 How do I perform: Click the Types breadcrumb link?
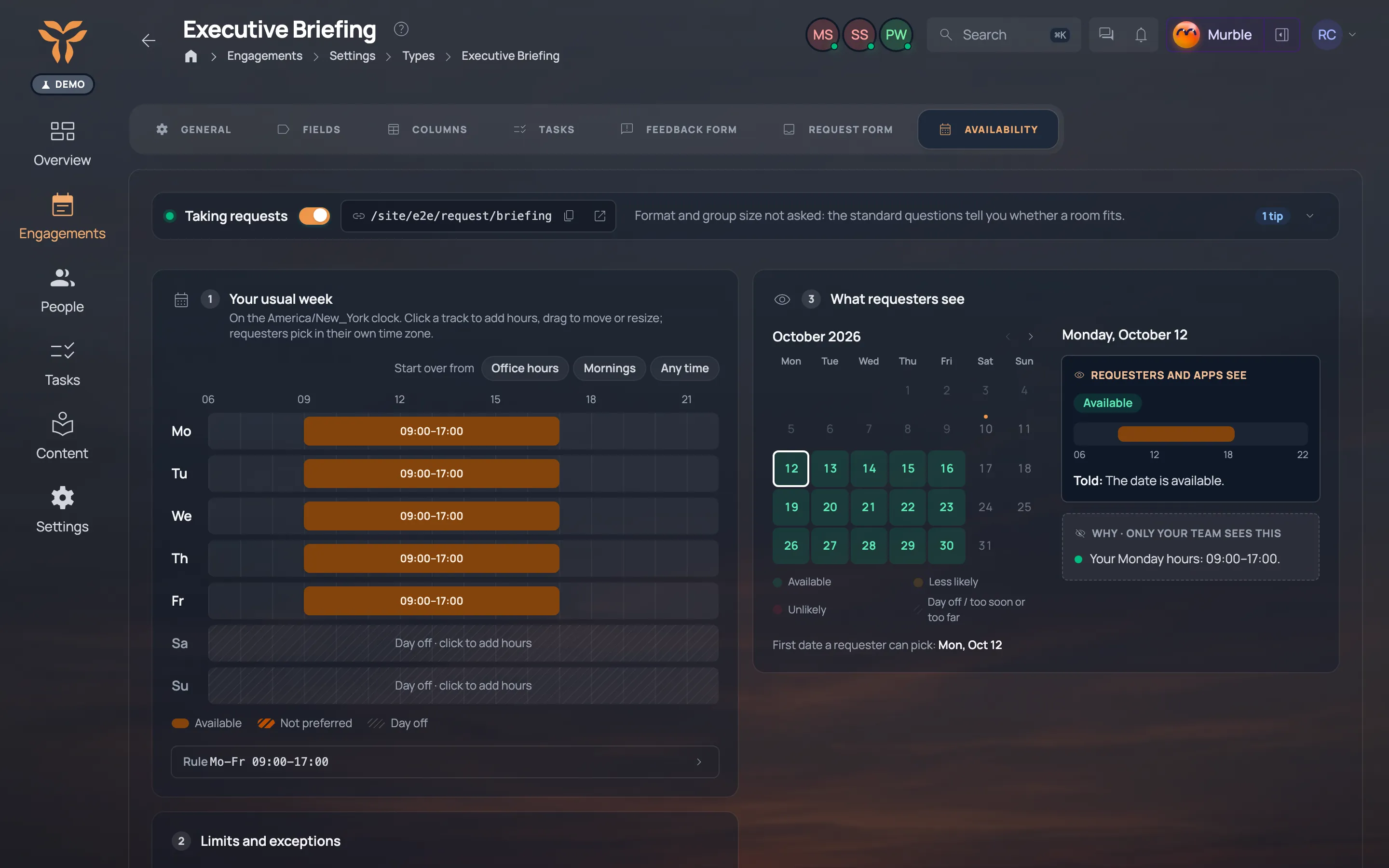point(418,55)
